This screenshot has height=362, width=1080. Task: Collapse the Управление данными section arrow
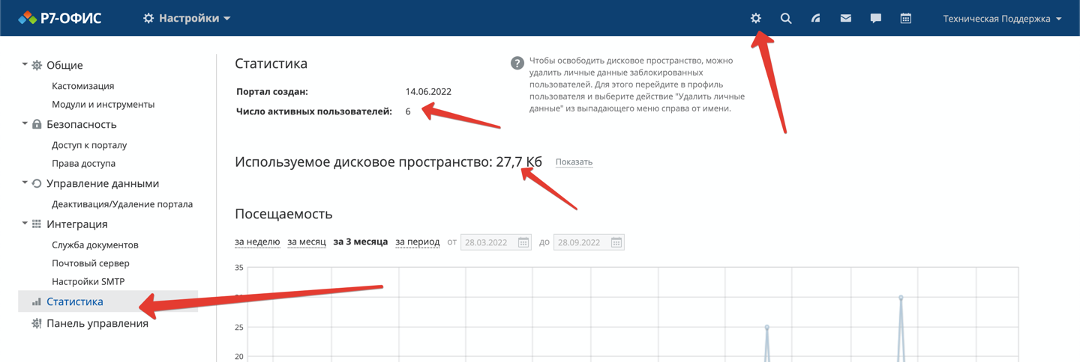25,182
